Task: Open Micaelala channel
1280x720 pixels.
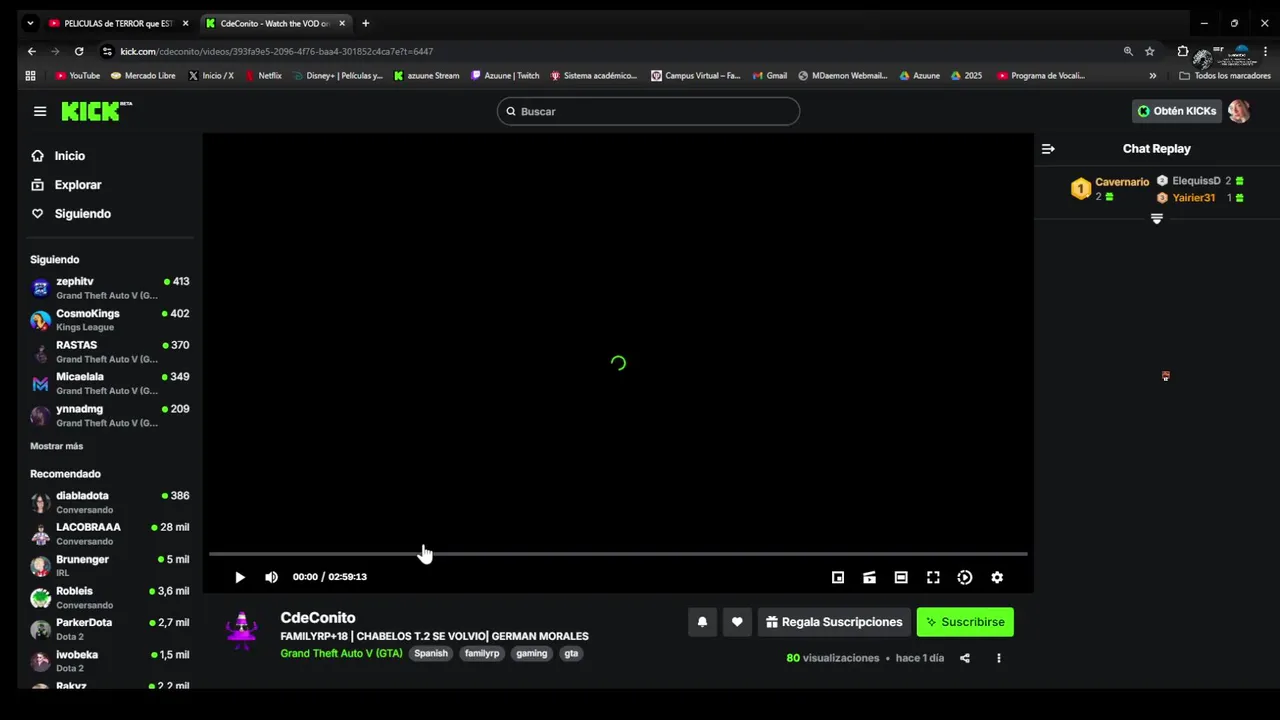Action: [x=110, y=384]
